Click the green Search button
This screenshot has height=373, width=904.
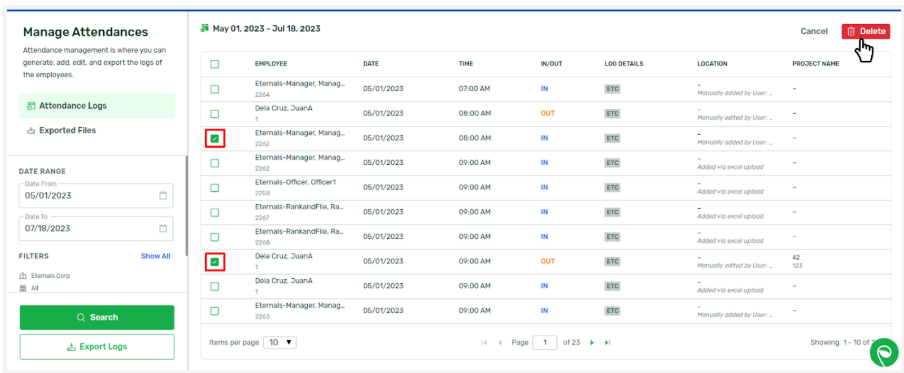tap(97, 318)
